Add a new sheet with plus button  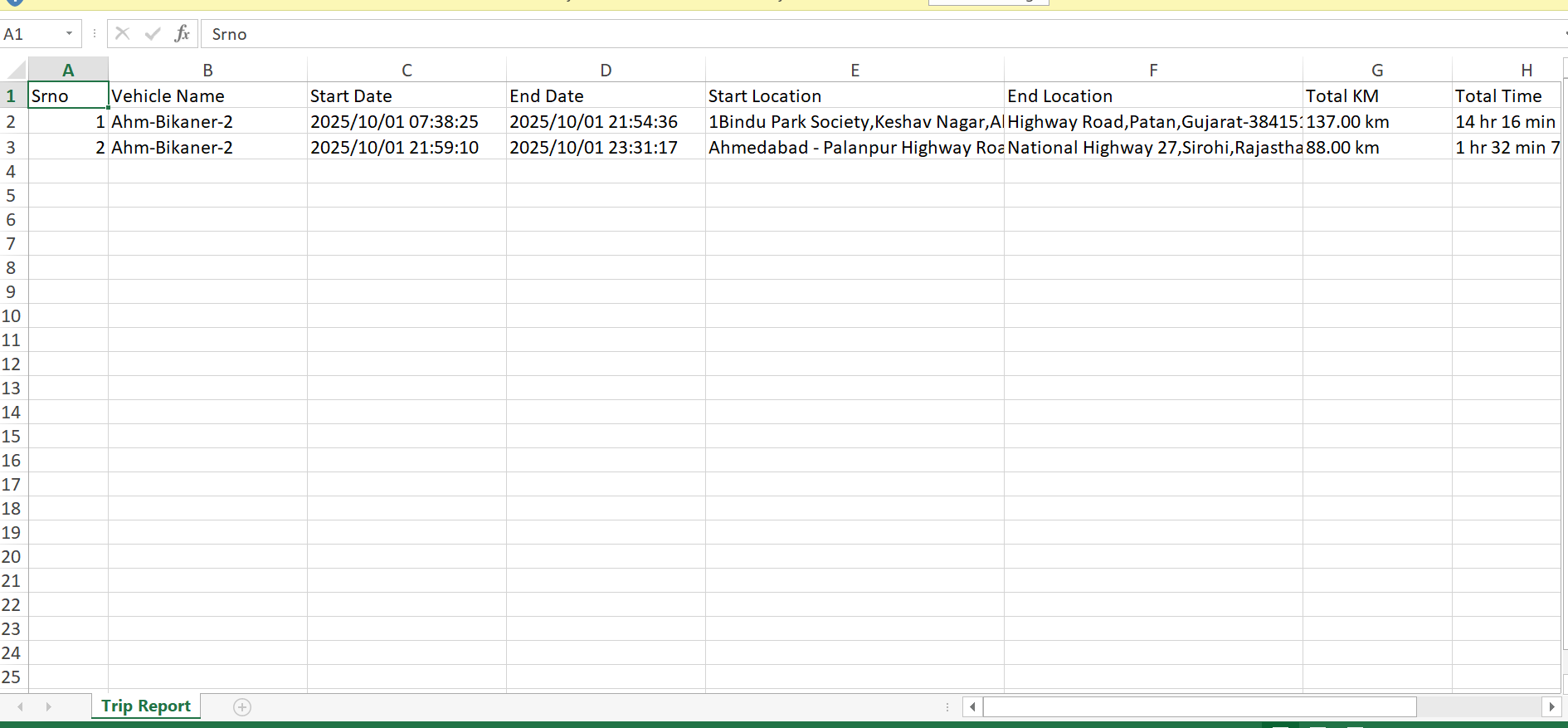point(242,706)
